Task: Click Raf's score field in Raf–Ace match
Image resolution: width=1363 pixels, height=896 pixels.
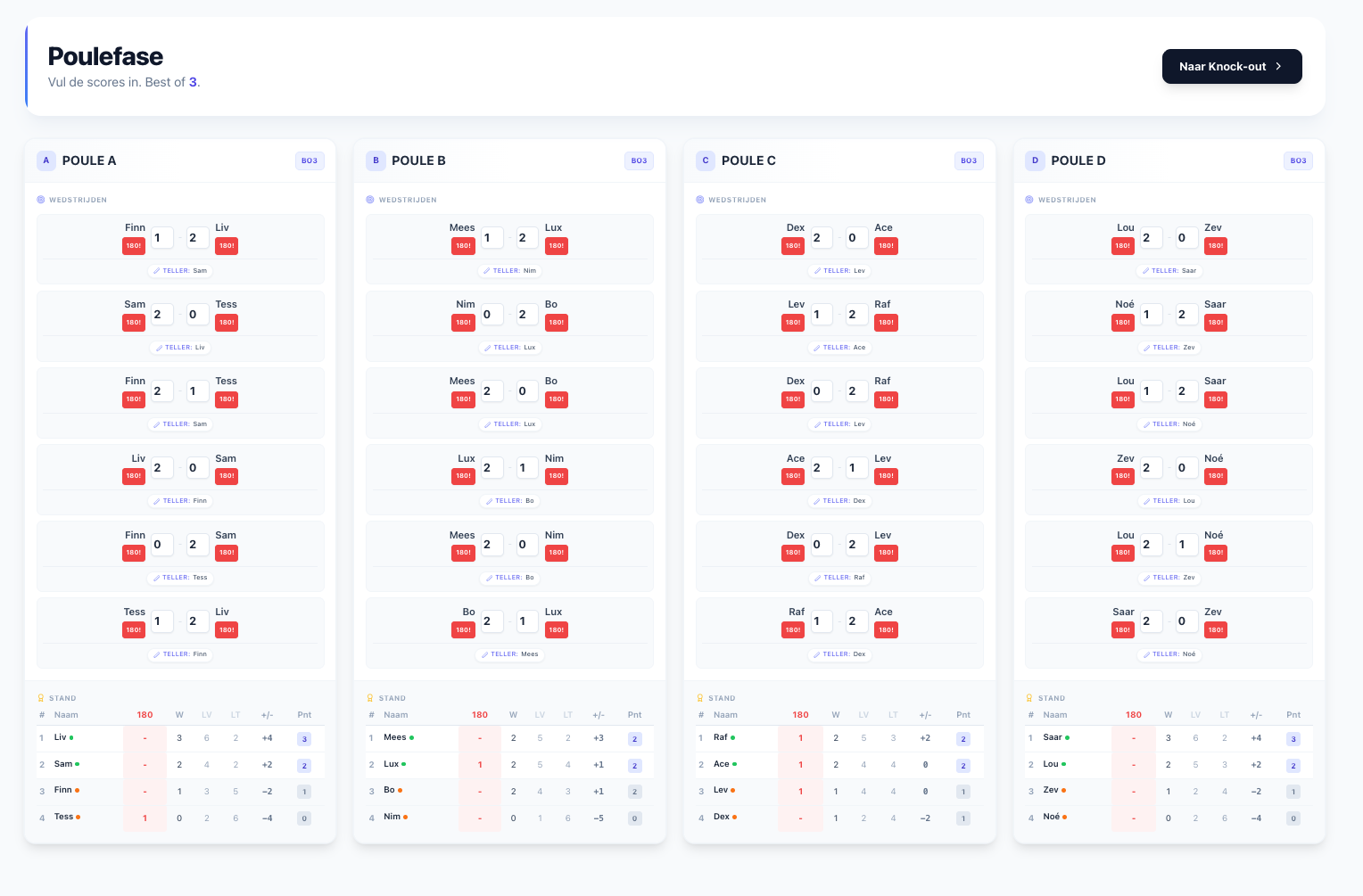Action: coord(822,621)
